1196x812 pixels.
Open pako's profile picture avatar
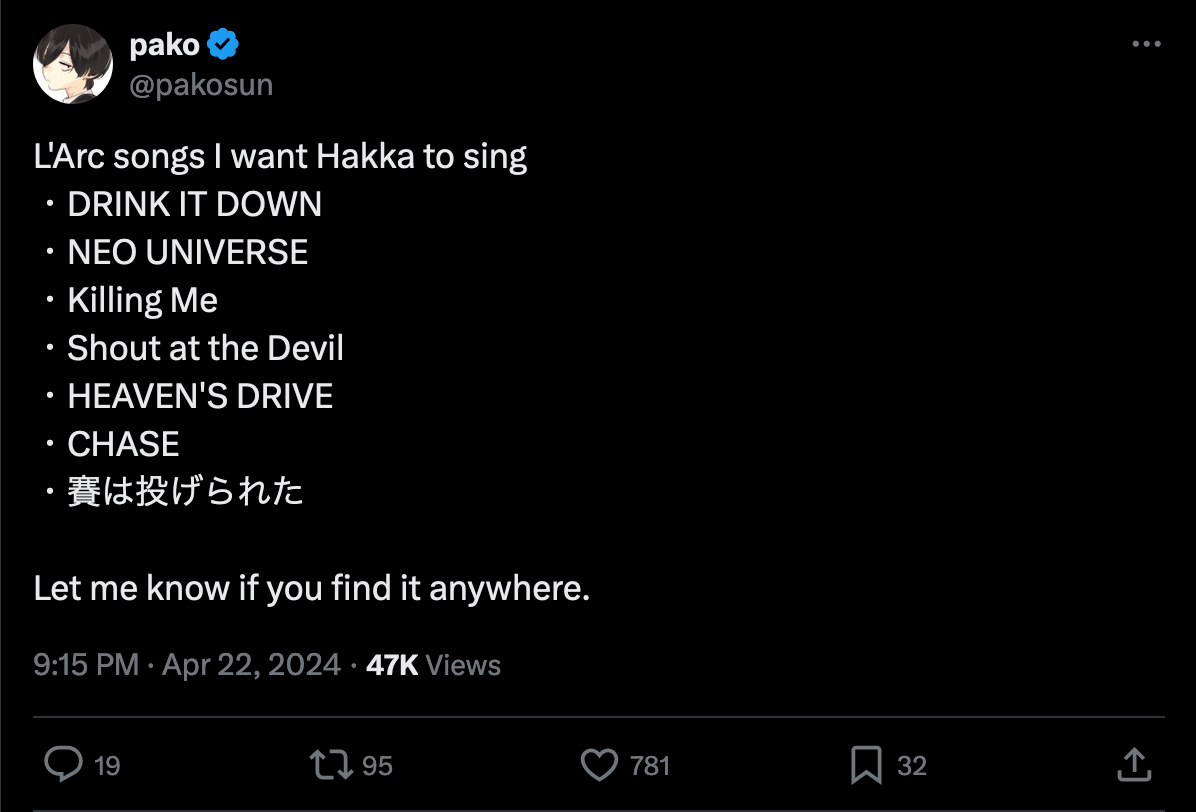point(73,65)
